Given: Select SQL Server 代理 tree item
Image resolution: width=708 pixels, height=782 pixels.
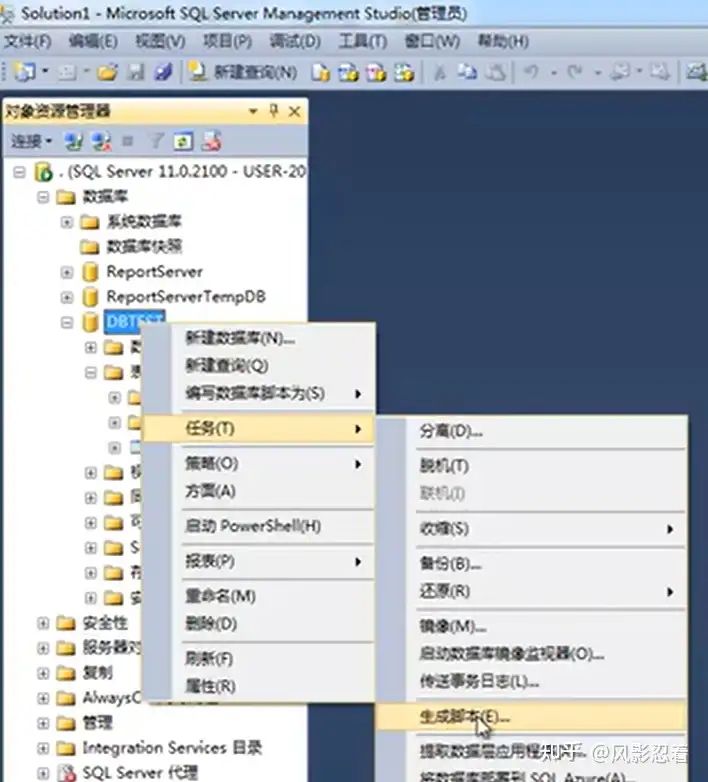Looking at the screenshot, I should coord(140,773).
